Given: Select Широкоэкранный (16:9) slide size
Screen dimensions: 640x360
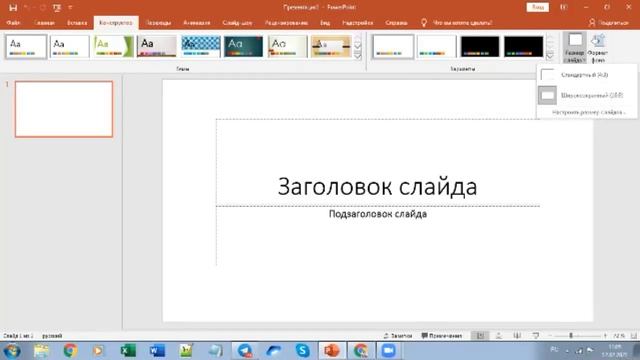Looking at the screenshot, I should [587, 95].
